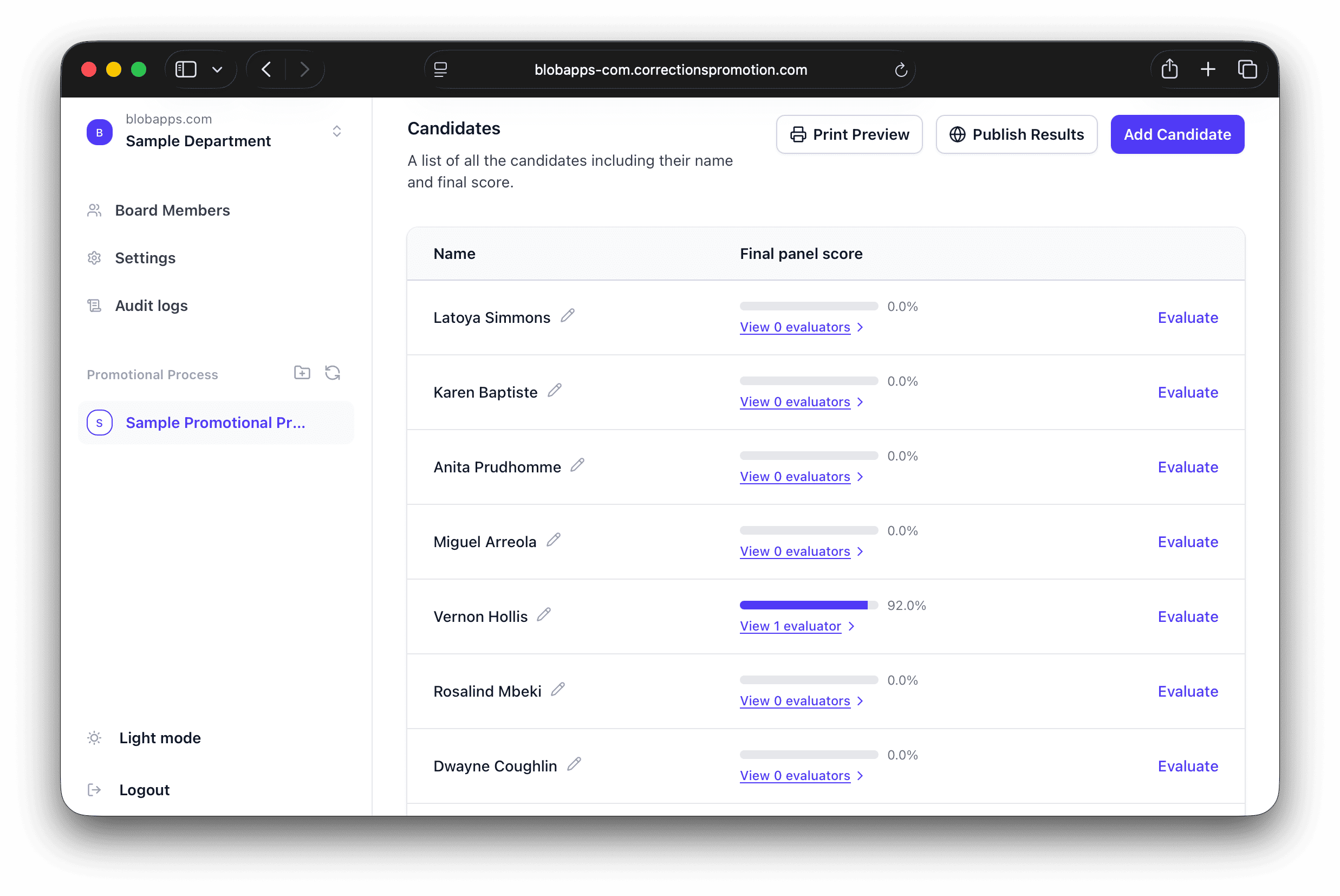Open a new browser tab
This screenshot has height=896, width=1340.
click(1207, 70)
